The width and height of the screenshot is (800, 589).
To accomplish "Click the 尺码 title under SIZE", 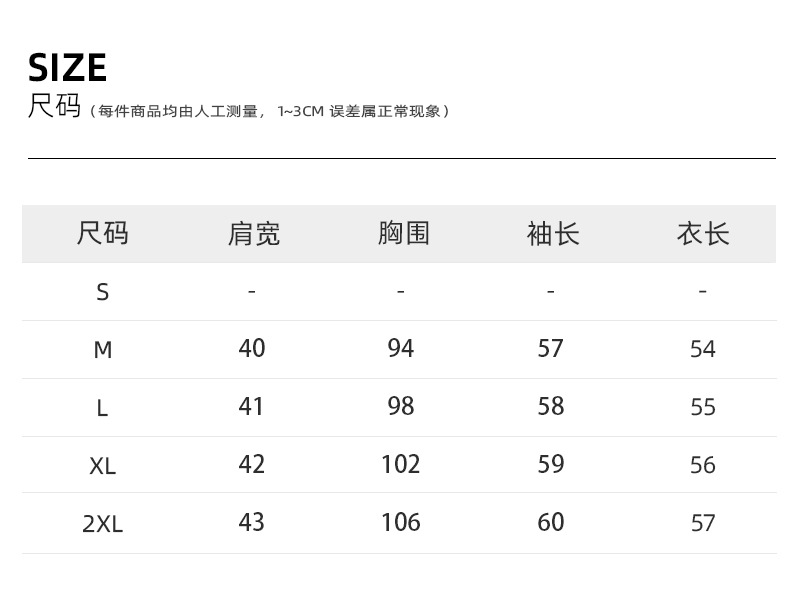I will [x=54, y=106].
